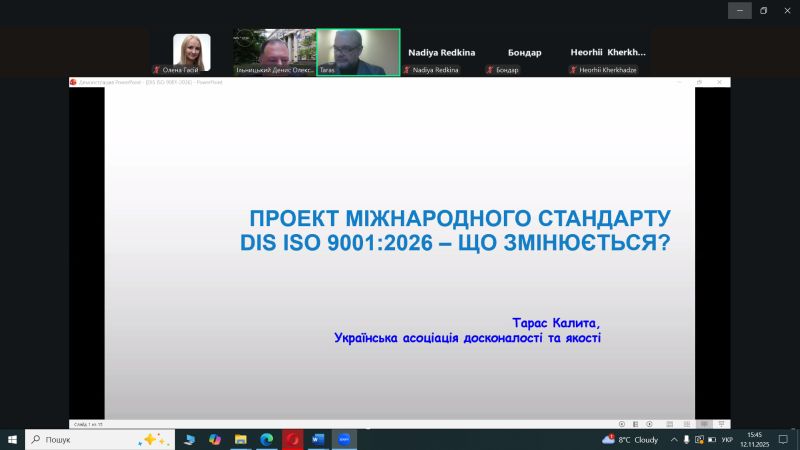Click the slide title about DIS ISO 9001:2026
Viewport: 800px width, 450px height.
point(455,230)
